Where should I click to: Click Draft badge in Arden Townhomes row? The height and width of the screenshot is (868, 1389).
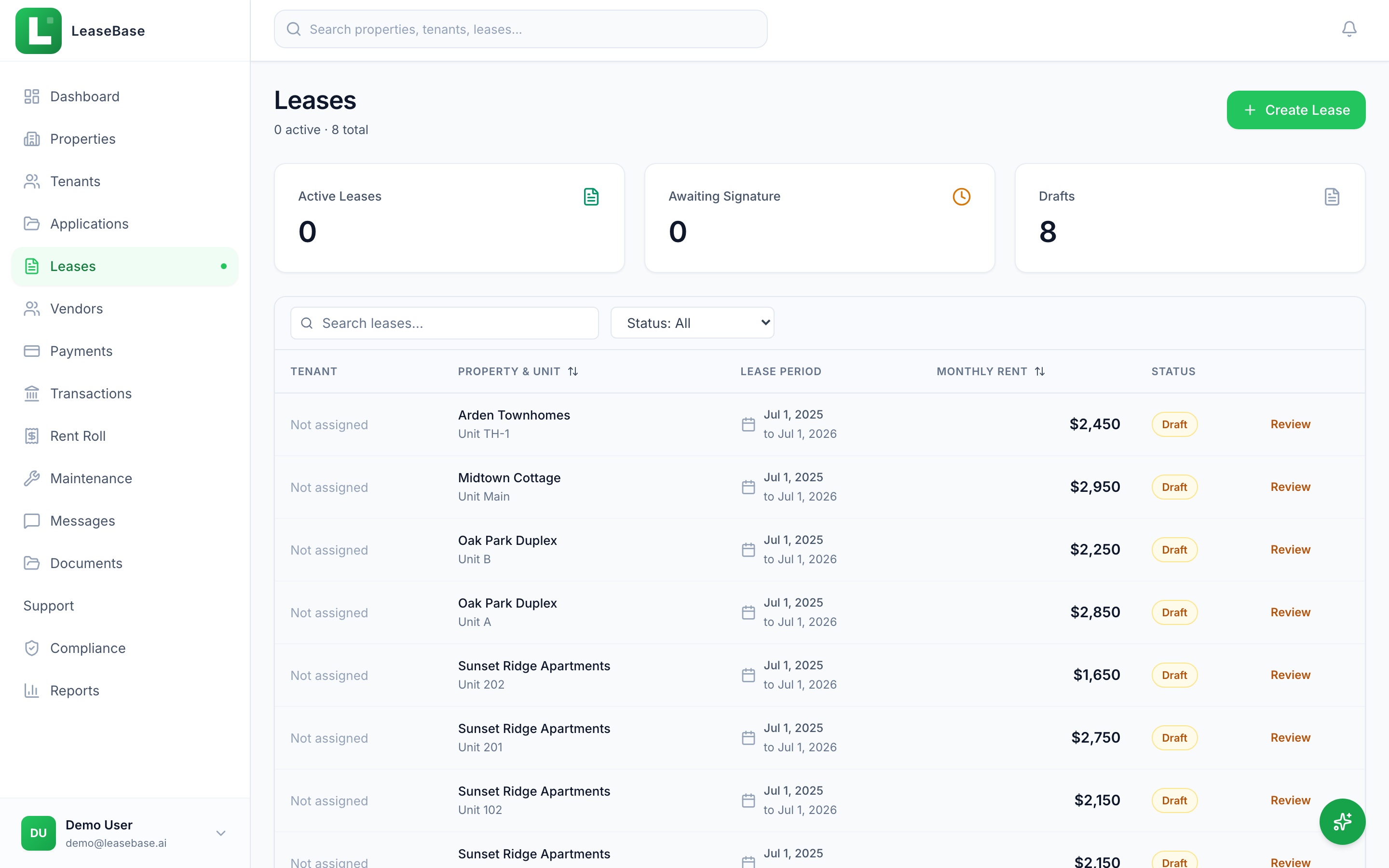[1174, 425]
